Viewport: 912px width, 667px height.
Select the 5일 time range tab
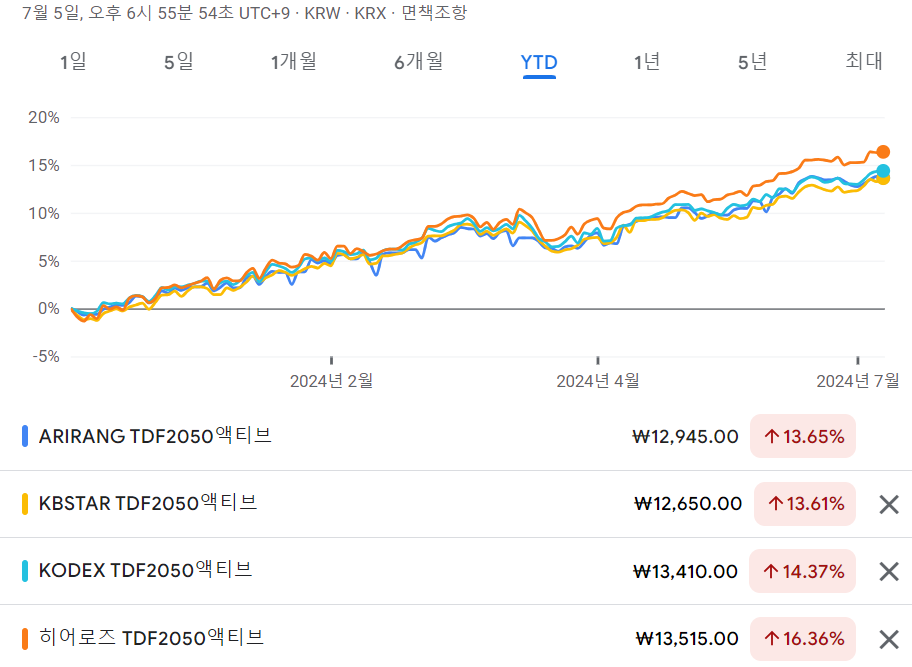(x=179, y=61)
